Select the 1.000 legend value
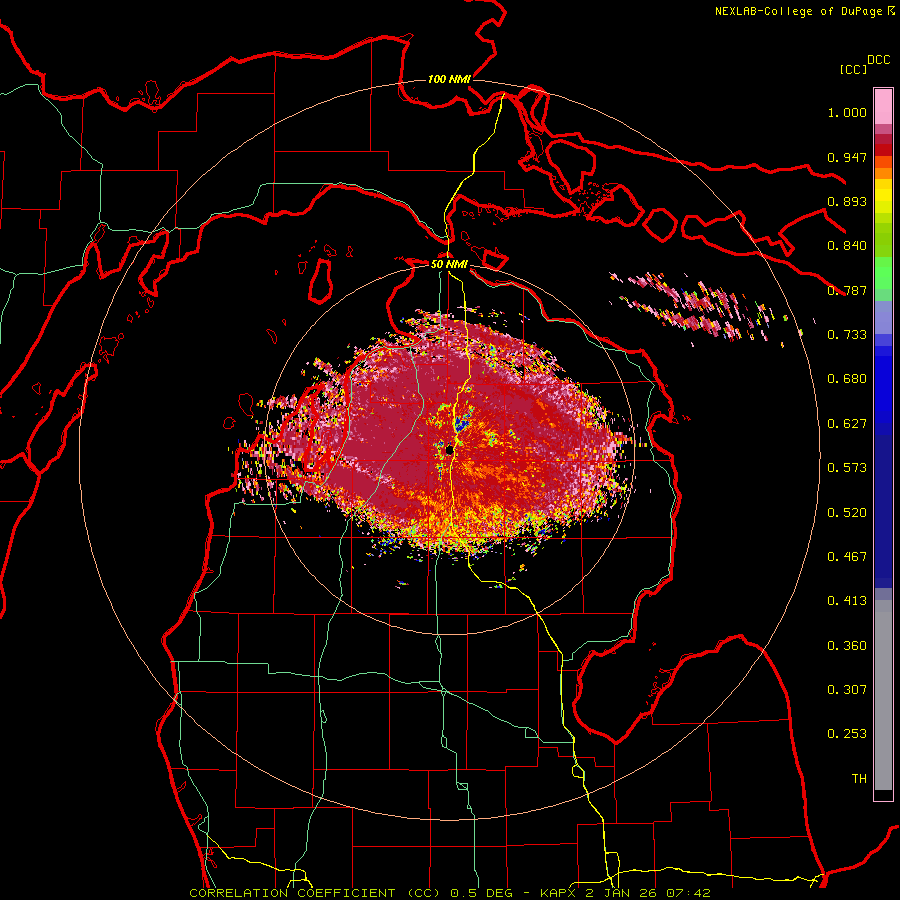Screen dimensions: 900x900 [847, 112]
